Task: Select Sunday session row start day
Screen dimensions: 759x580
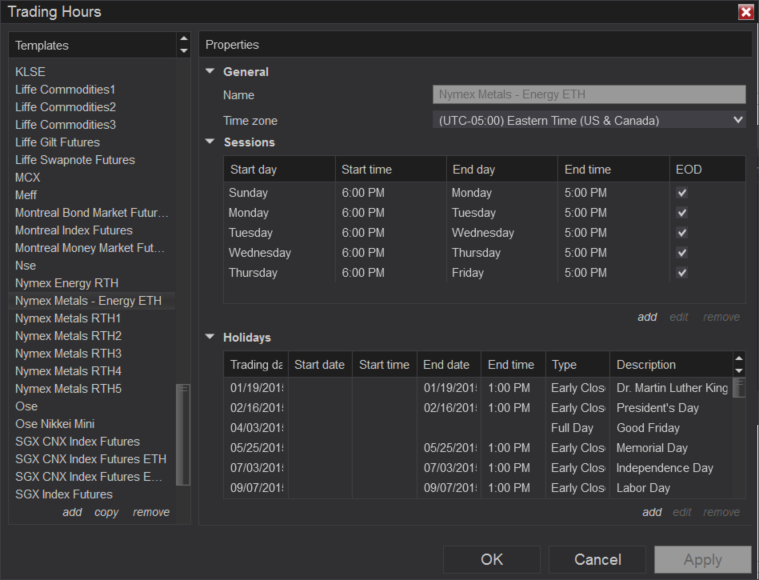Action: [x=248, y=193]
